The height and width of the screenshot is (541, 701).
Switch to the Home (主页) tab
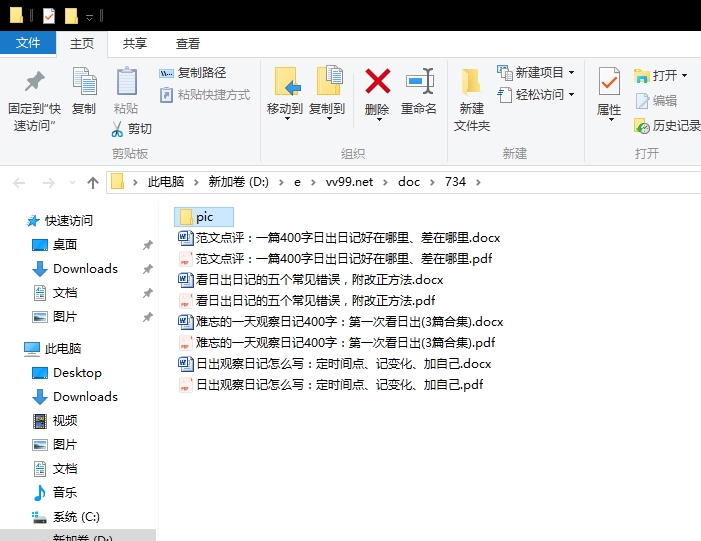click(82, 44)
